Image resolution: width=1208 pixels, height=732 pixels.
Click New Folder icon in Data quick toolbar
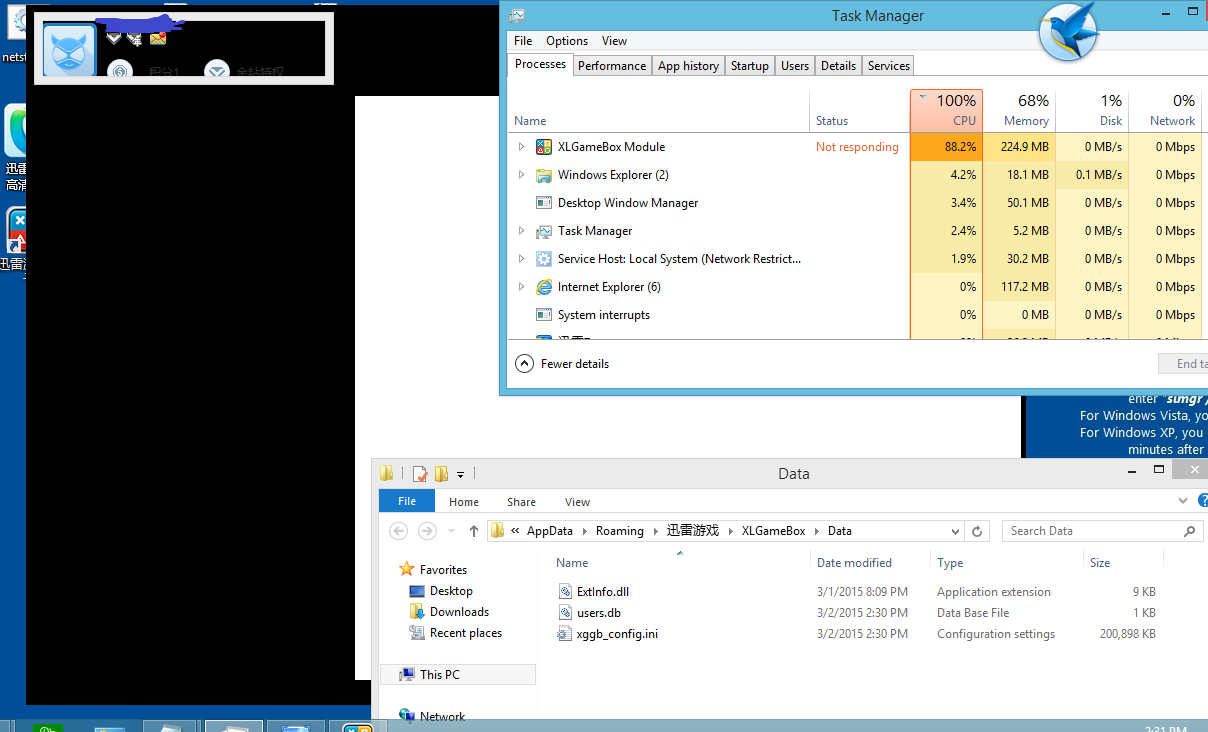[x=441, y=474]
